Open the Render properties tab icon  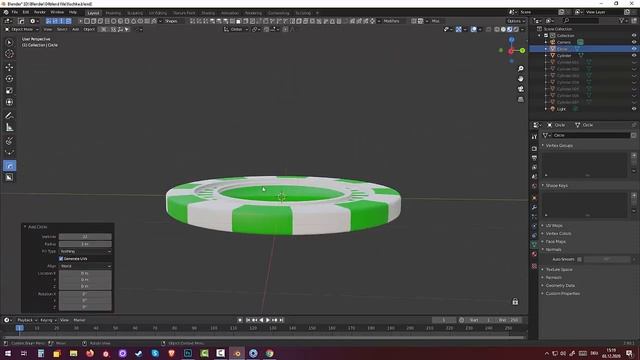tap(534, 149)
